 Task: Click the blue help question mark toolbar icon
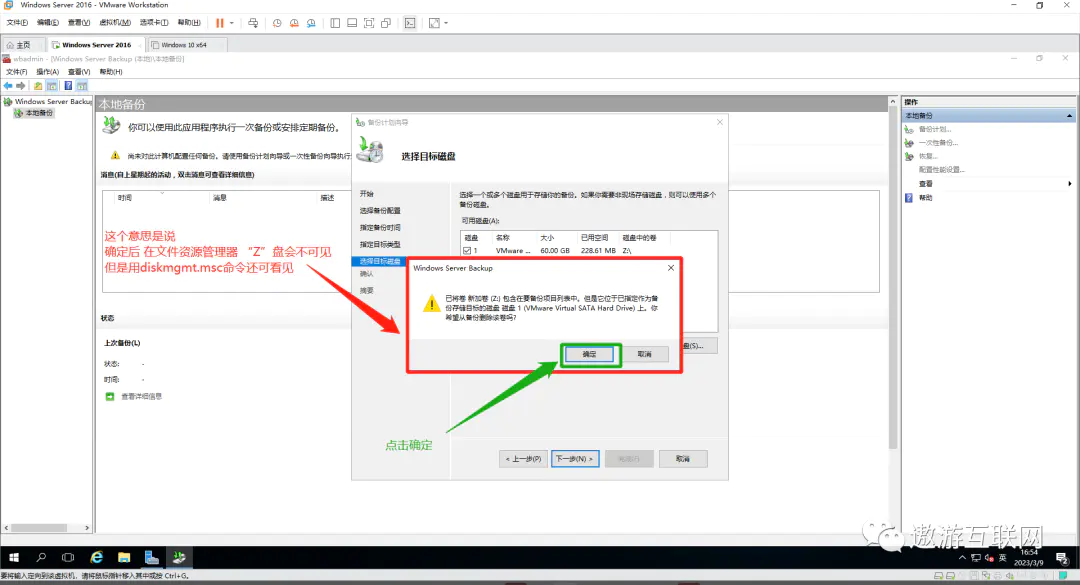coord(68,86)
